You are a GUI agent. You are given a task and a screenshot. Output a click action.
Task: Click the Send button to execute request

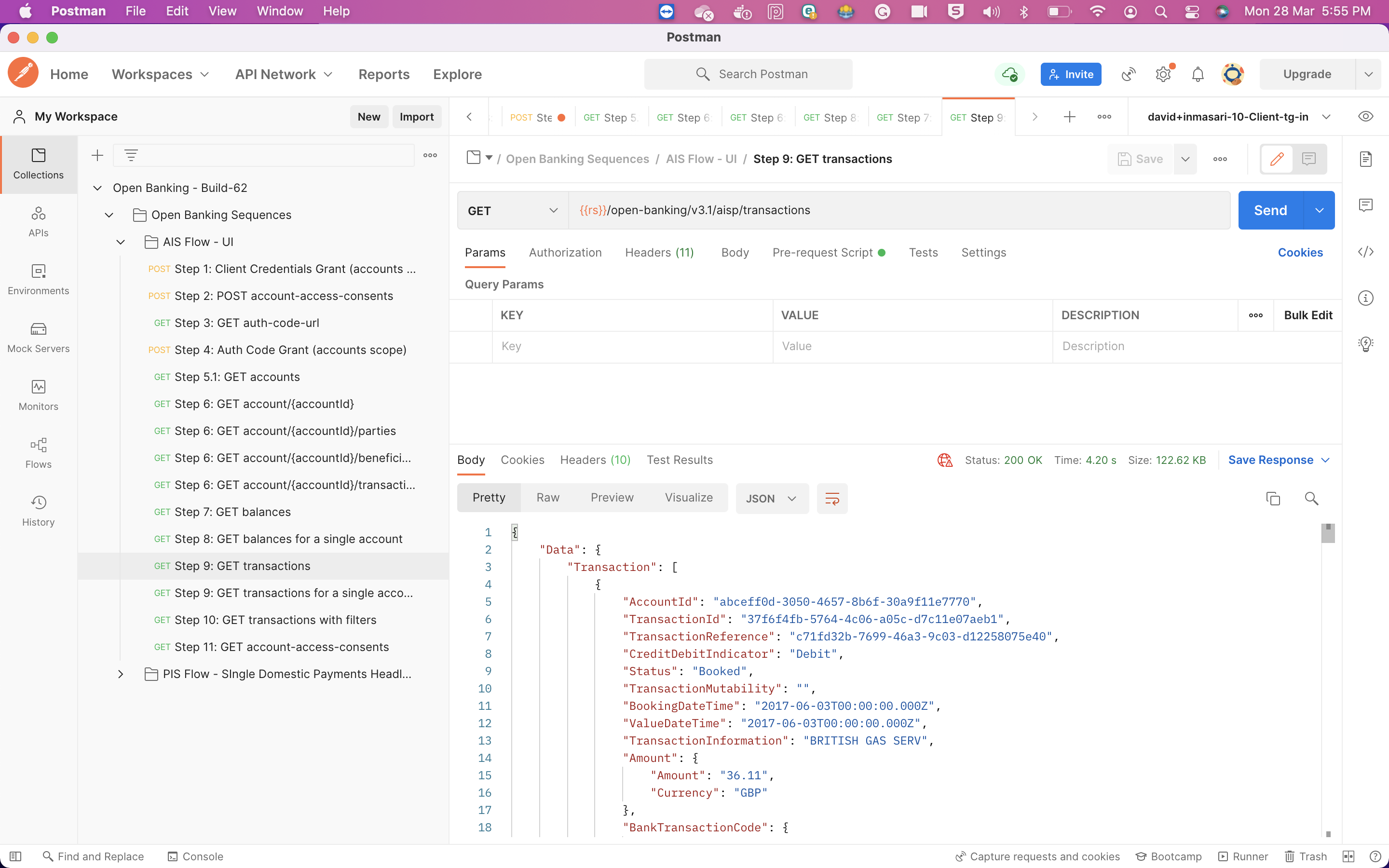point(1271,210)
